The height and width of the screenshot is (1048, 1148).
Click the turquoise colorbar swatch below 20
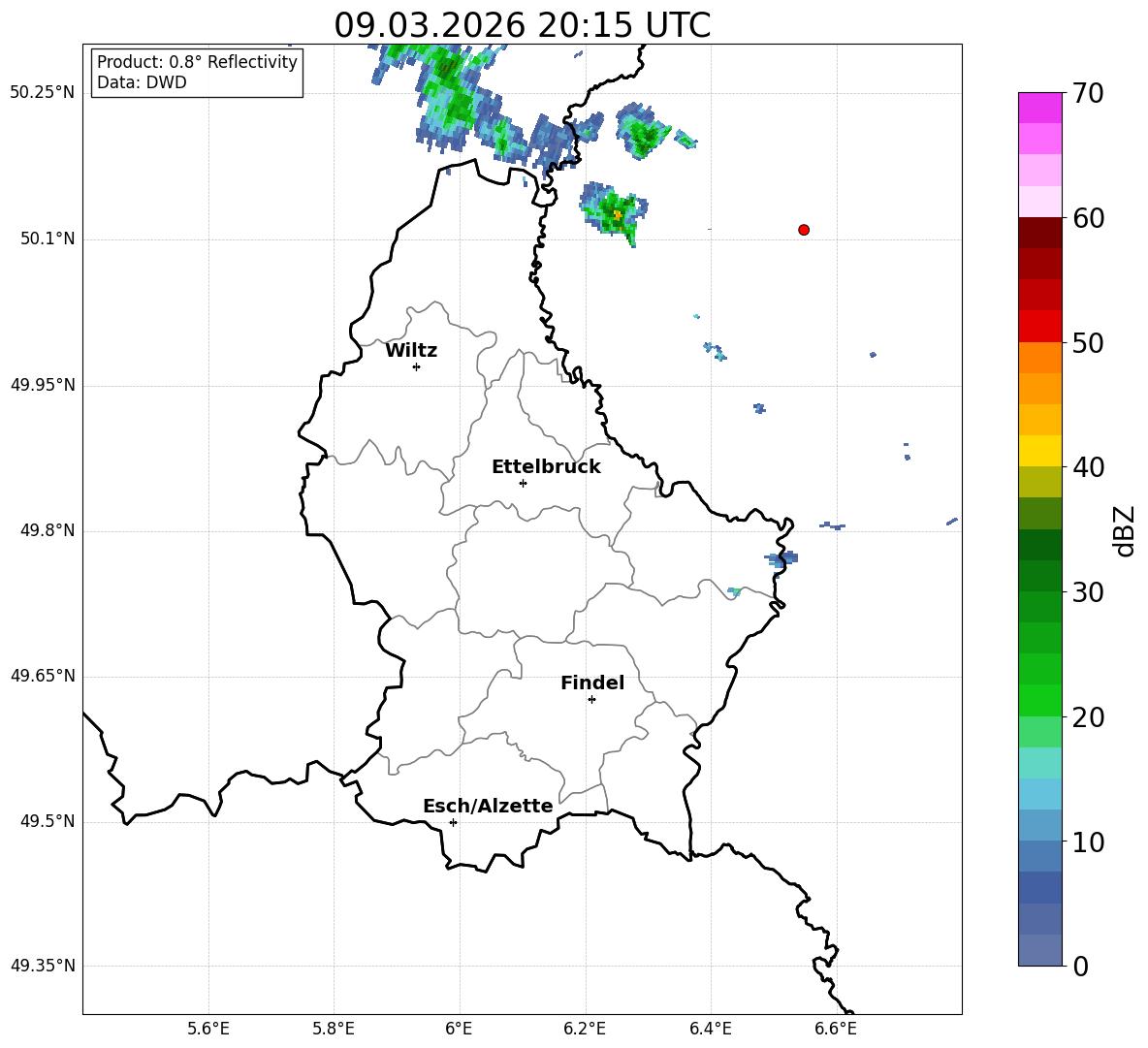click(1040, 763)
